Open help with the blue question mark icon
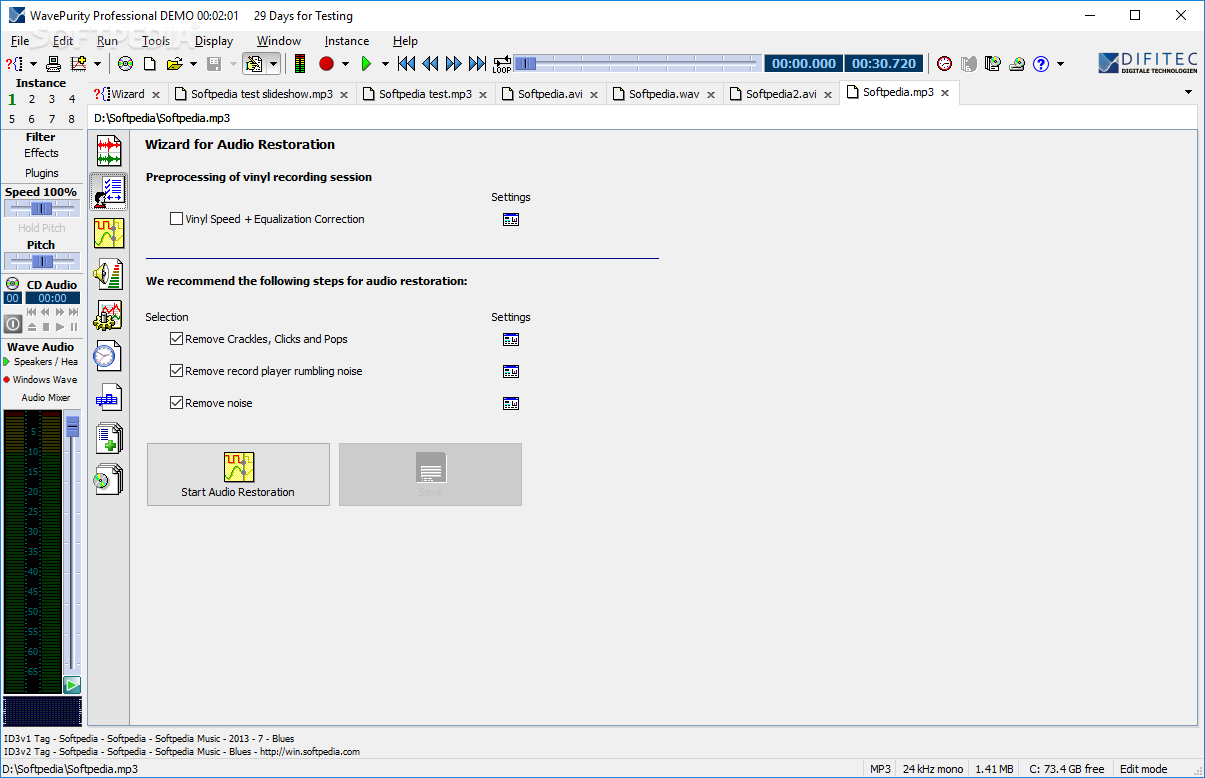This screenshot has width=1205, height=778. click(x=1041, y=64)
